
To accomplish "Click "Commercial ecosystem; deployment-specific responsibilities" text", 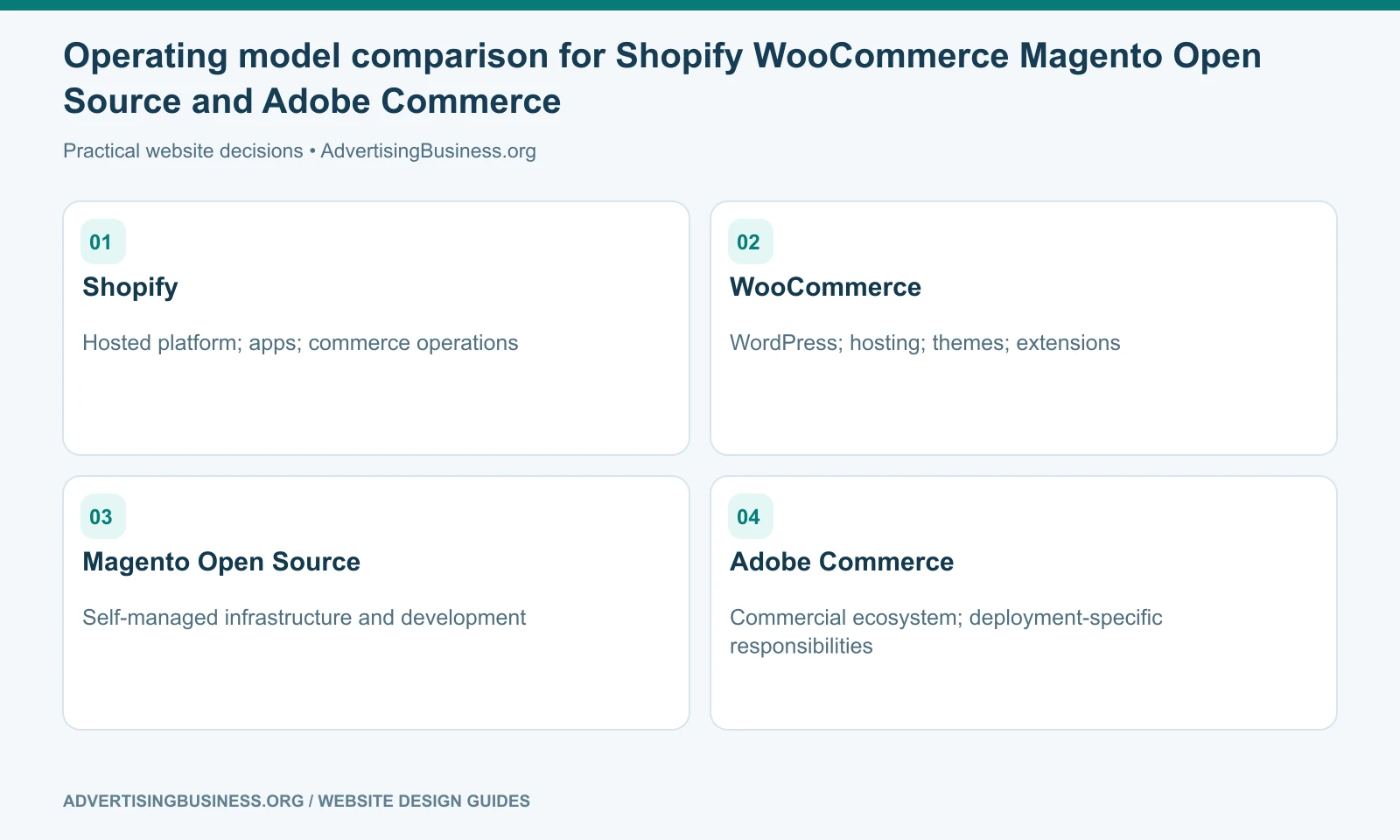I will 946,632.
